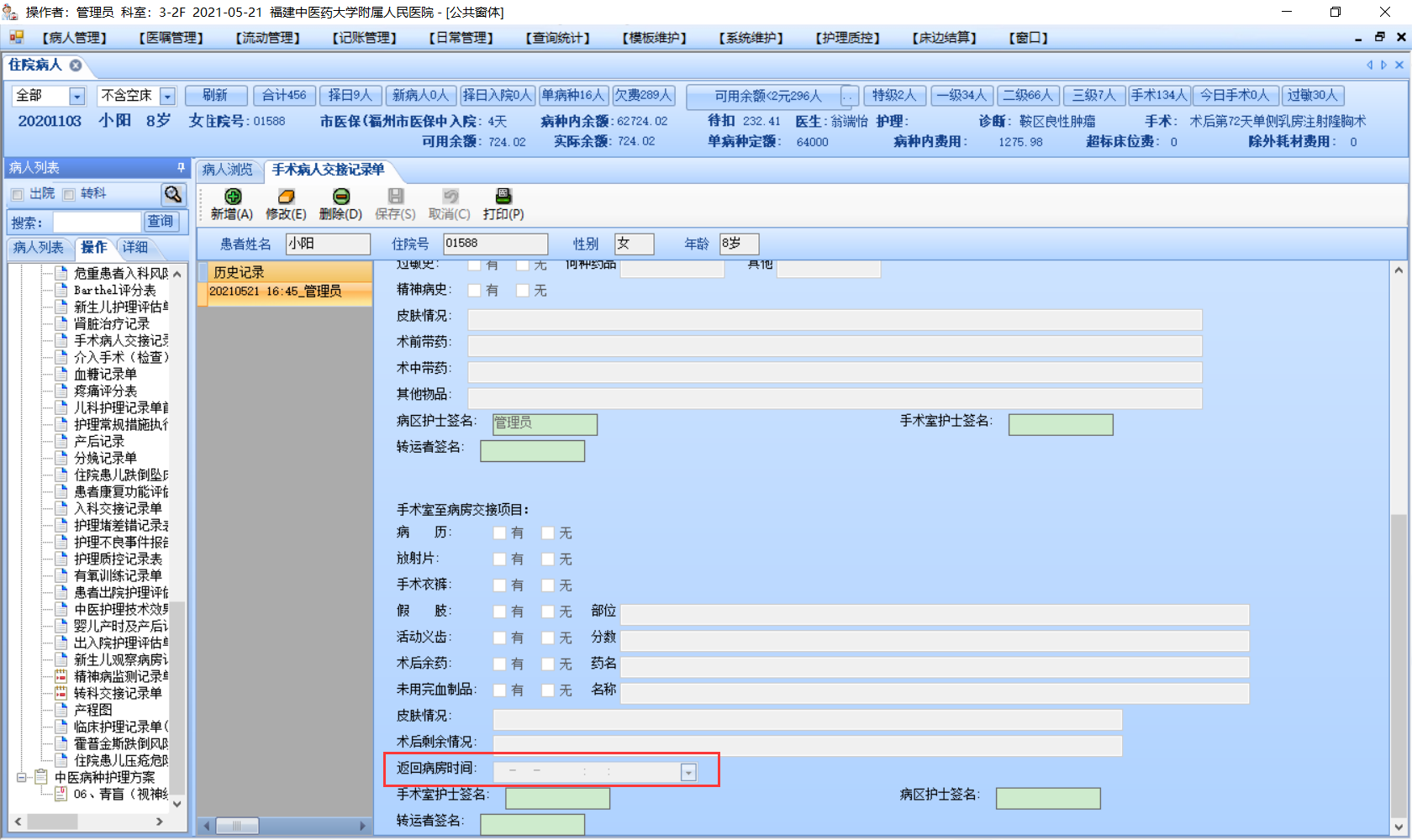Open the 不含空床 dropdown
This screenshot has height=840, width=1412.
click(167, 97)
